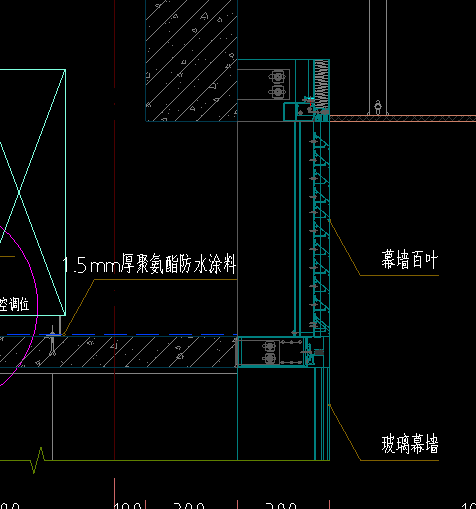Select the blue dashed waterproof coating line
The height and width of the screenshot is (509, 476).
click(x=121, y=334)
